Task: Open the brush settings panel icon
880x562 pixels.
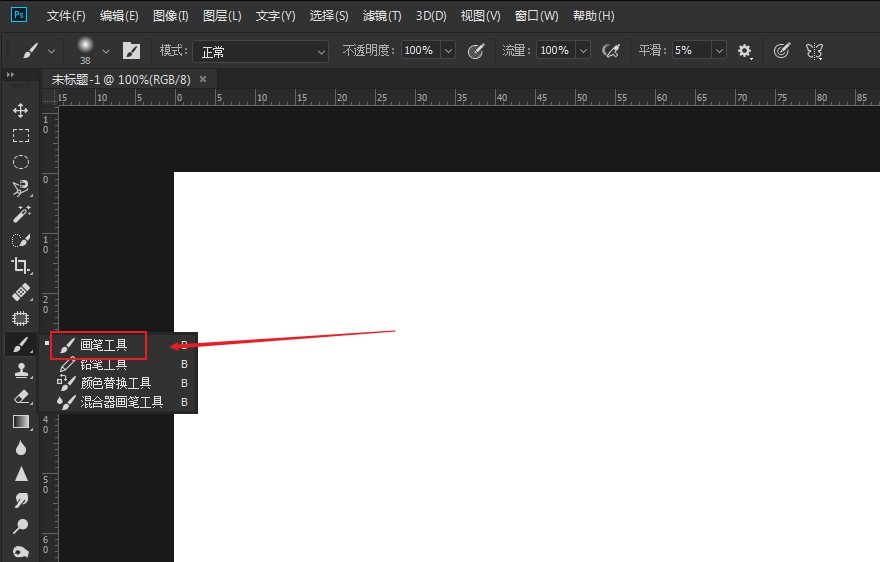Action: (x=131, y=51)
